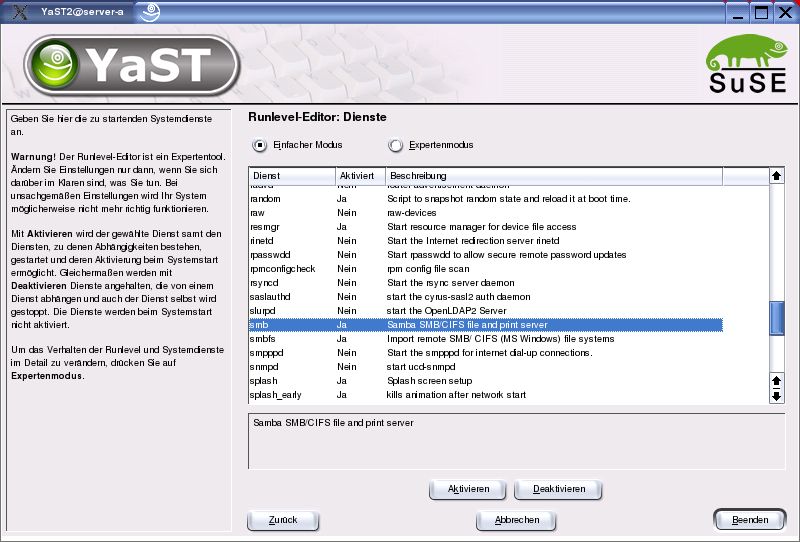
Task: Click description 'Splash screen setup'
Action: [430, 381]
